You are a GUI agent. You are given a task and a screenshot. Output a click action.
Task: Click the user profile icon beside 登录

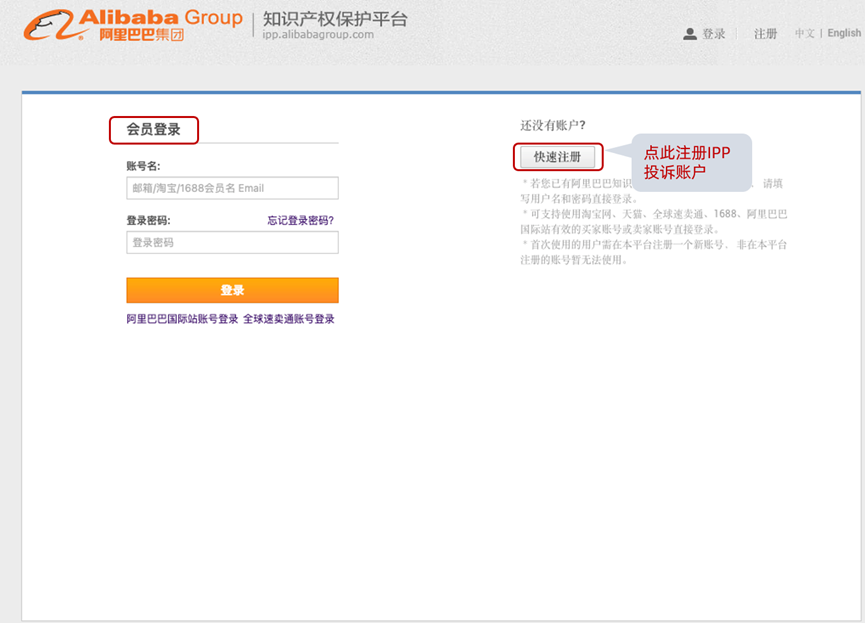click(x=690, y=34)
